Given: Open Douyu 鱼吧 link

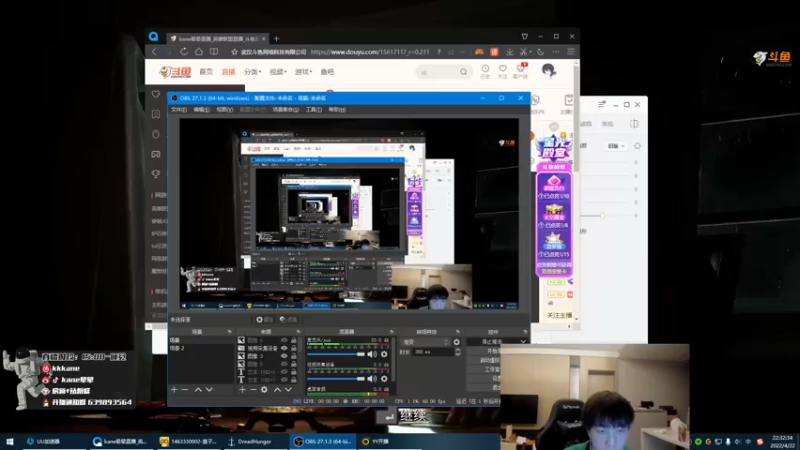Looking at the screenshot, I should pos(327,72).
